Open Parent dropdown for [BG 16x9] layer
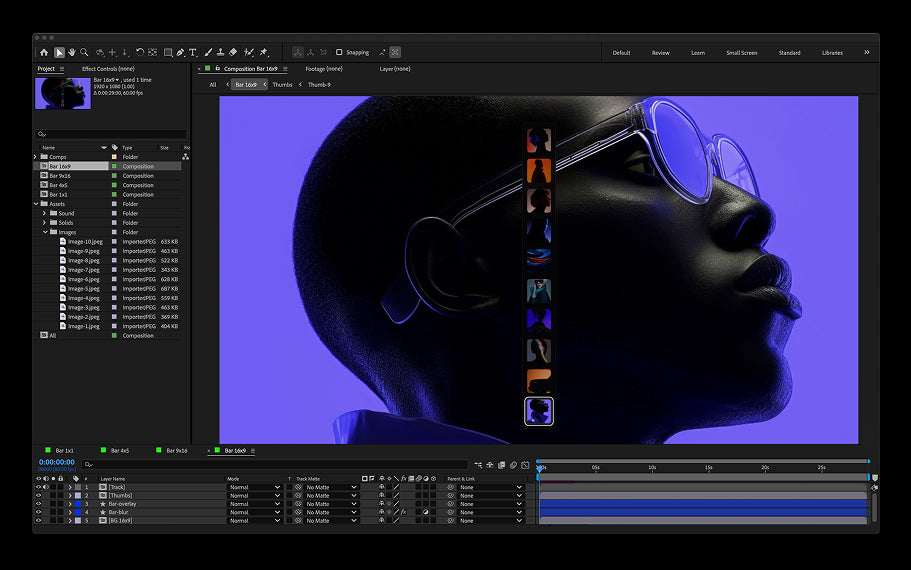Viewport: 911px width, 570px height. pyautogui.click(x=490, y=521)
